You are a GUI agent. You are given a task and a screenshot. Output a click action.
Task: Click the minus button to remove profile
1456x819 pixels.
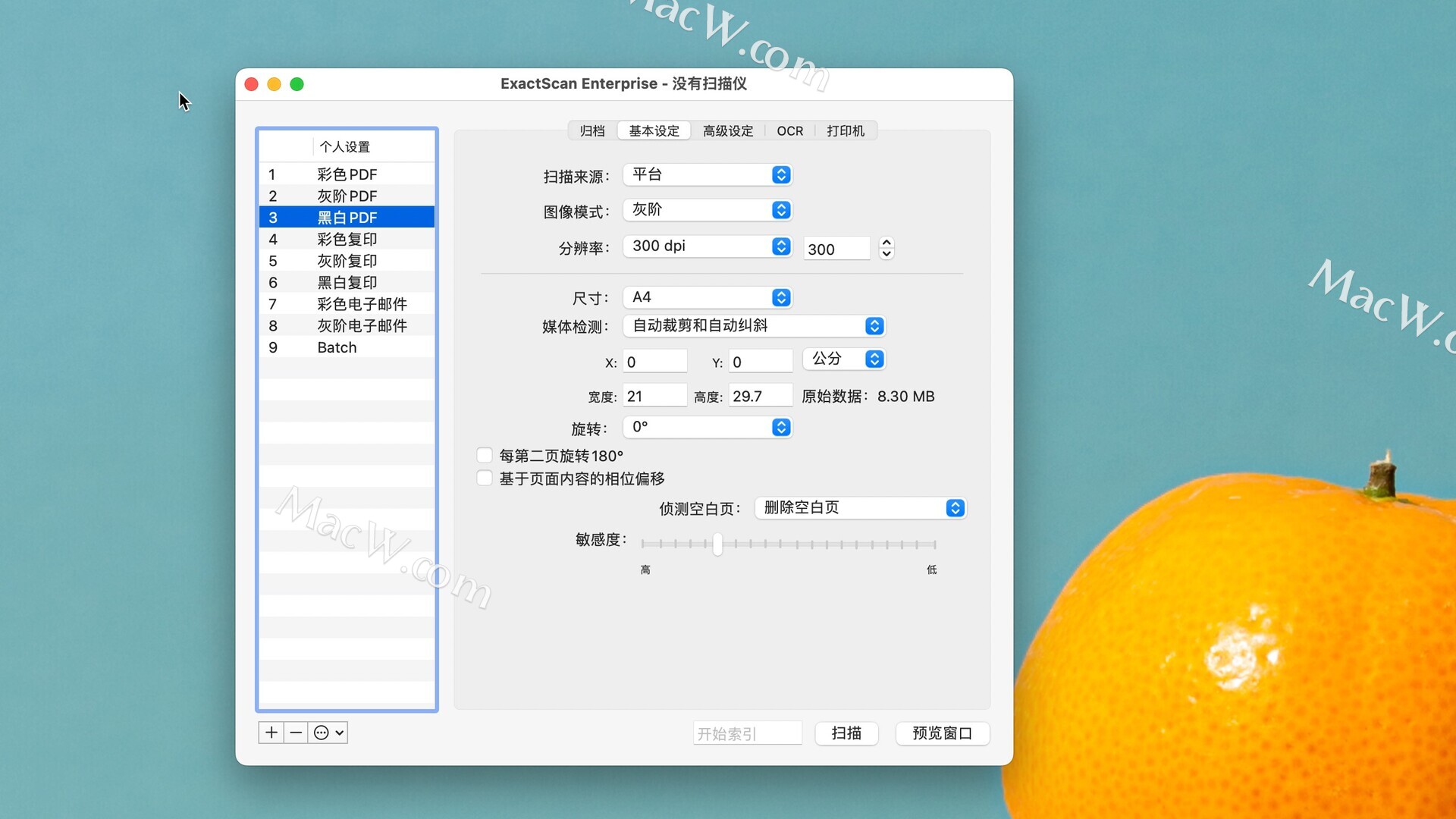296,733
